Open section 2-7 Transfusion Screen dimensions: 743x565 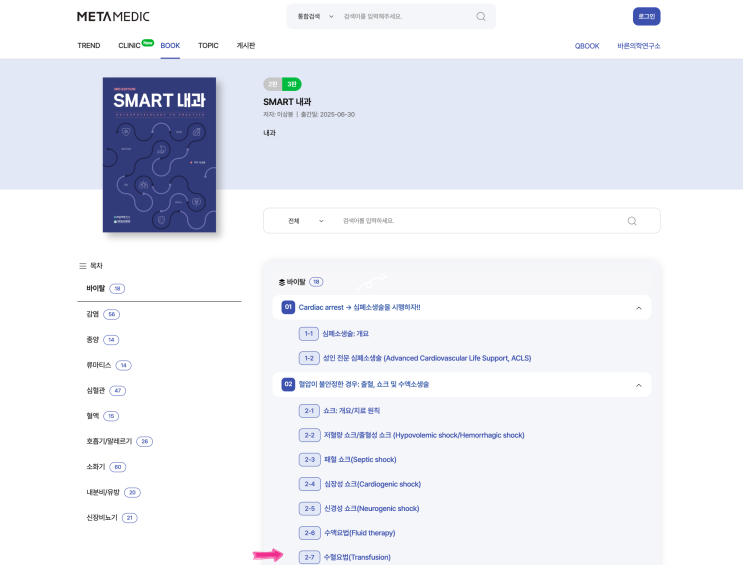tap(344, 557)
